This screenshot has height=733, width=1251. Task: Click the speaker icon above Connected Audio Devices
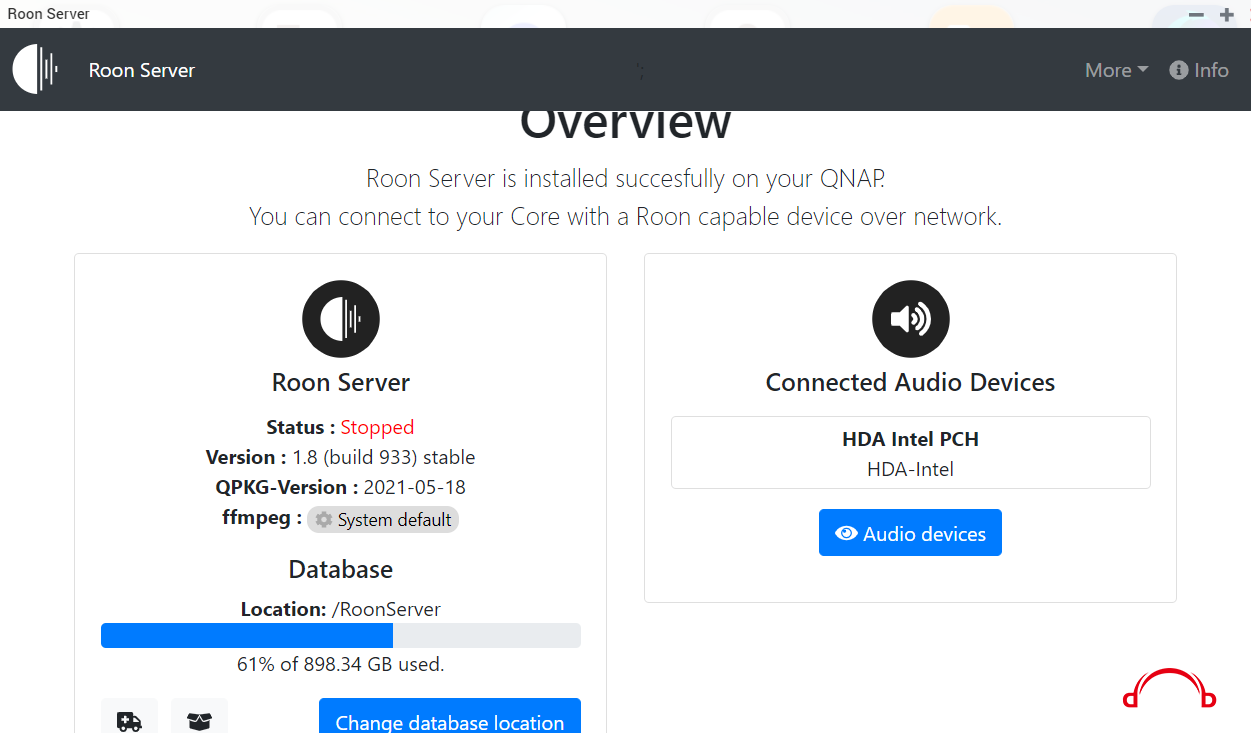pos(911,319)
